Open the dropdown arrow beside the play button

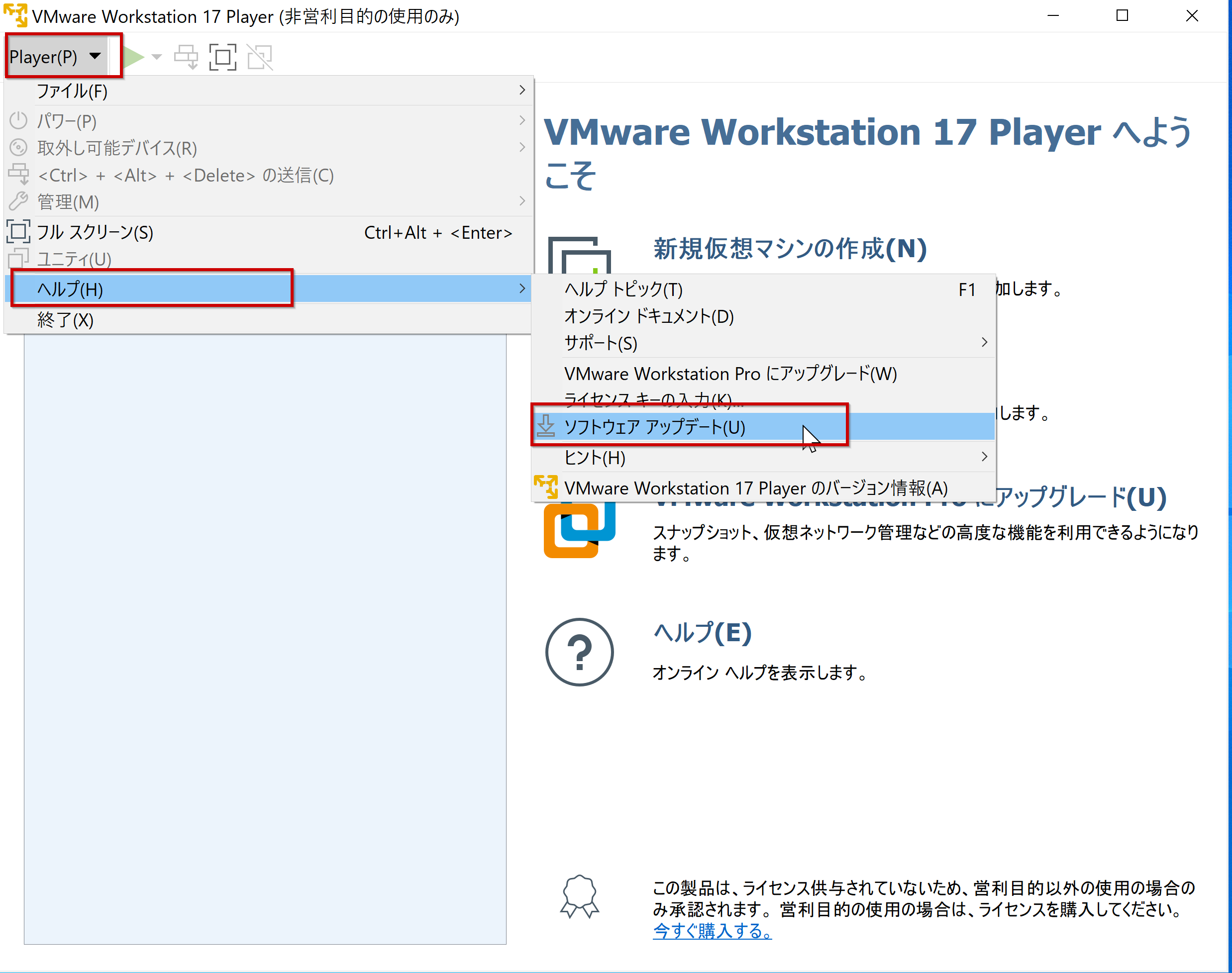point(157,57)
